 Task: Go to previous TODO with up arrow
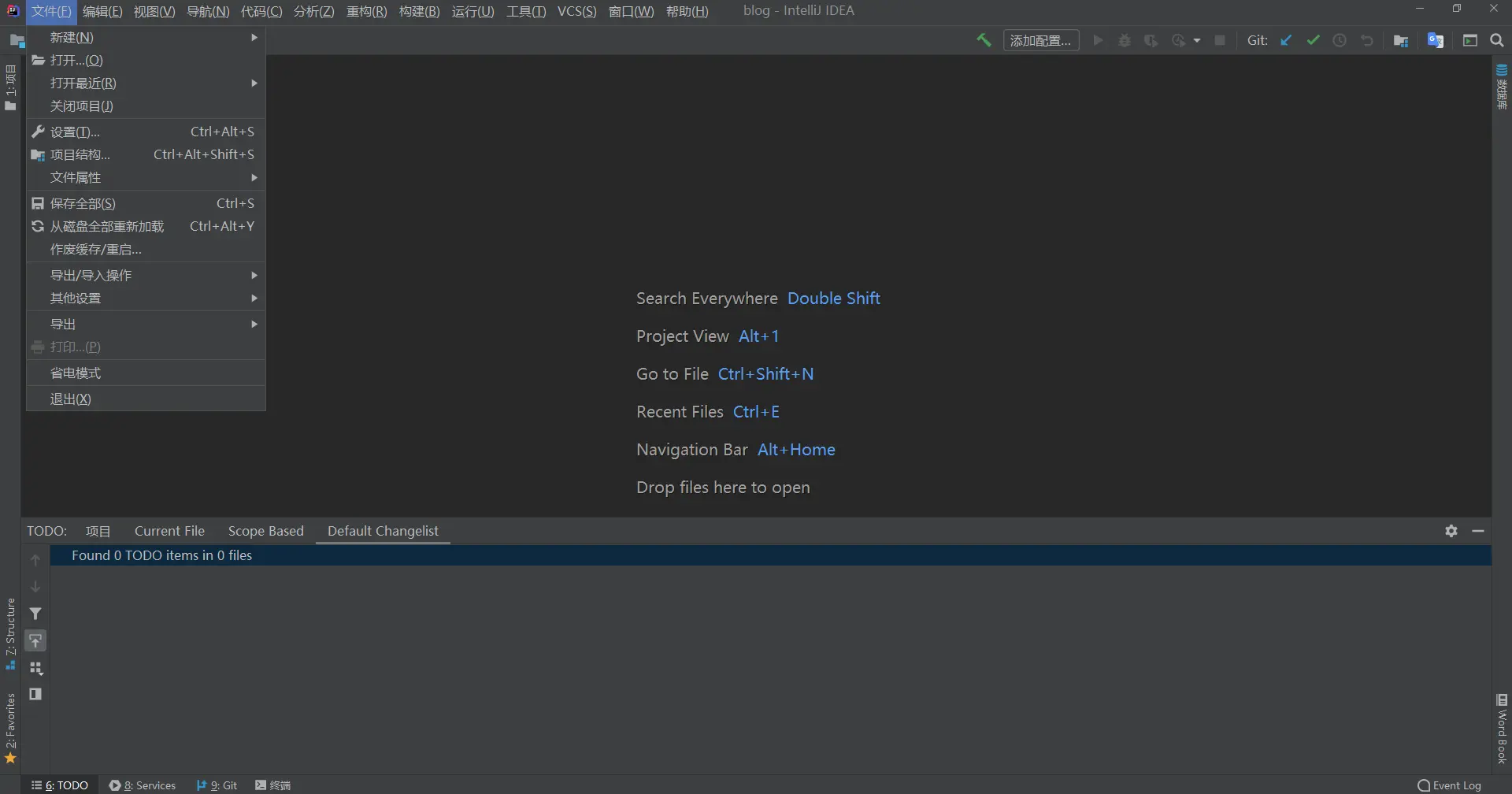(35, 560)
